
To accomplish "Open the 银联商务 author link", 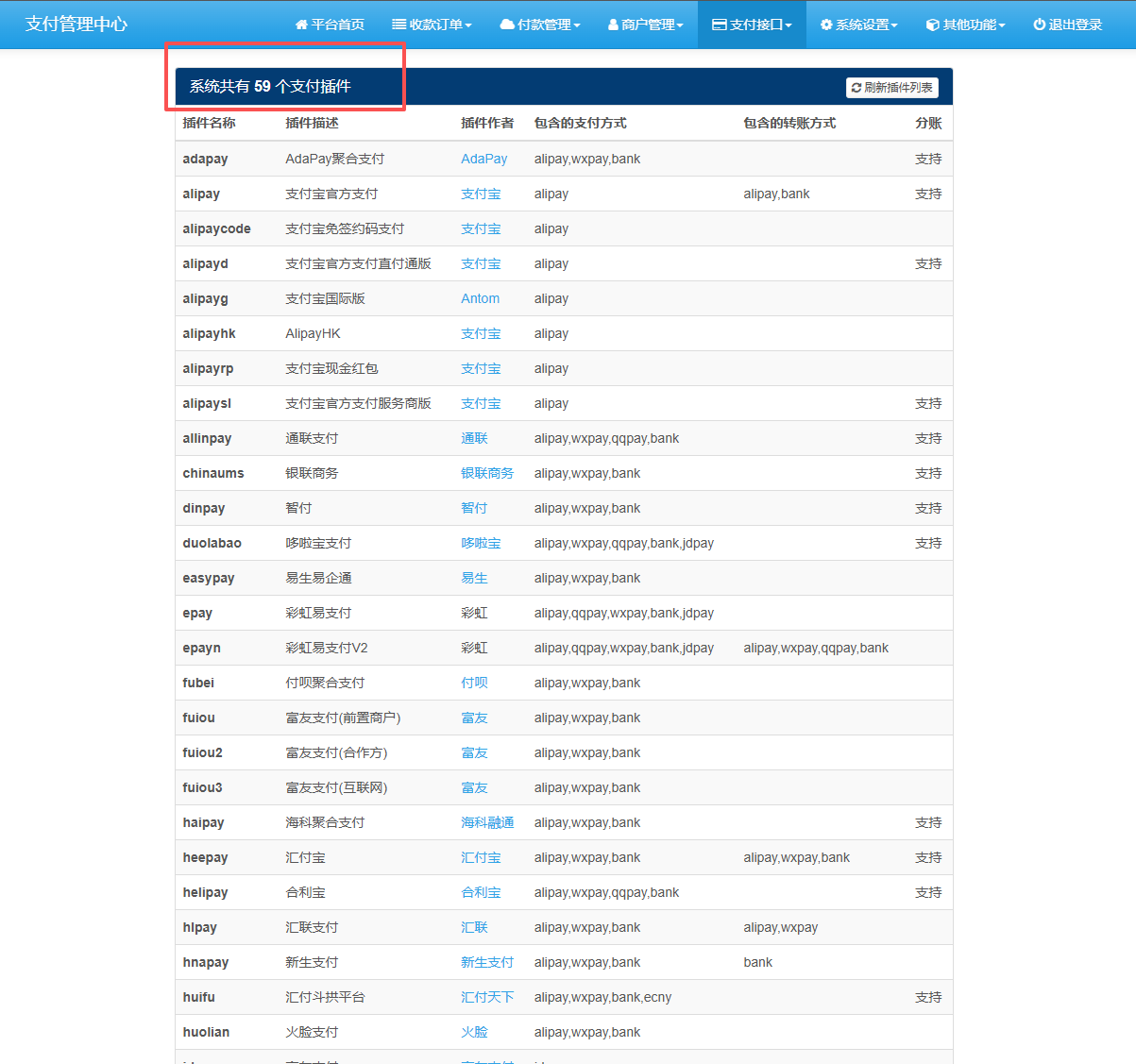I will point(487,473).
